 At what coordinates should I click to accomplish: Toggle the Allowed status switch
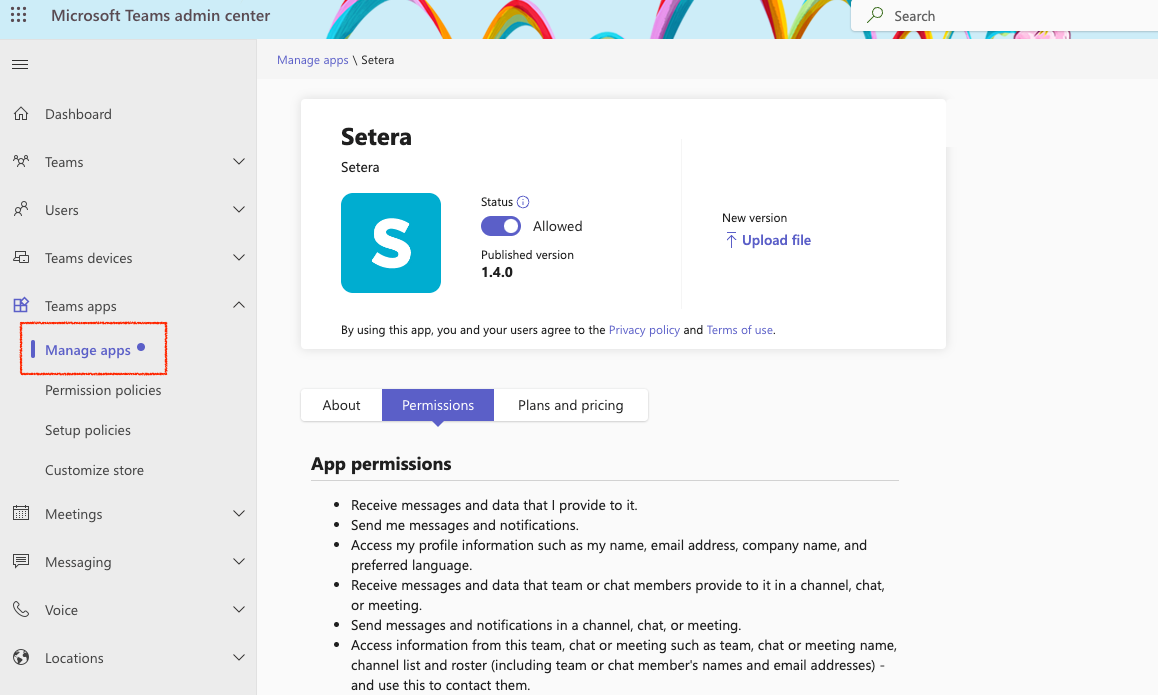coord(501,226)
